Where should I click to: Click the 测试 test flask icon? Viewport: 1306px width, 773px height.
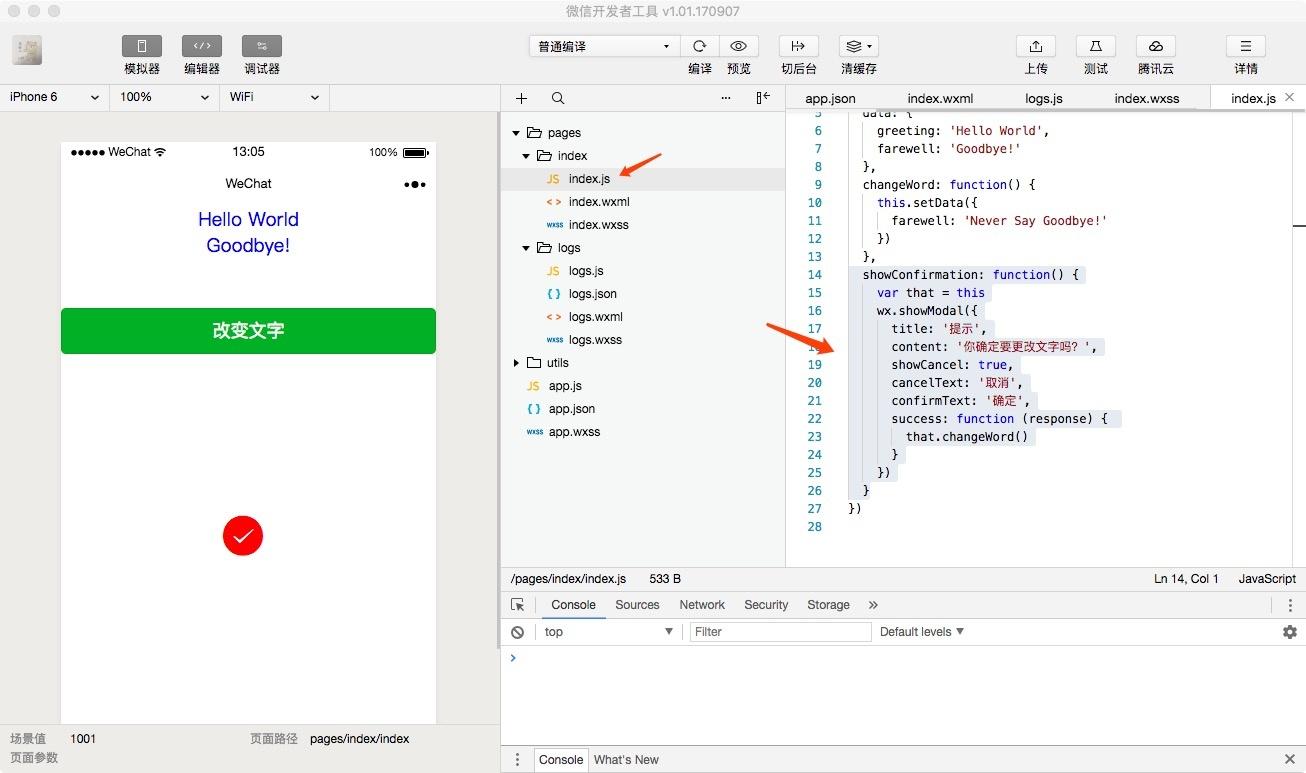tap(1096, 47)
